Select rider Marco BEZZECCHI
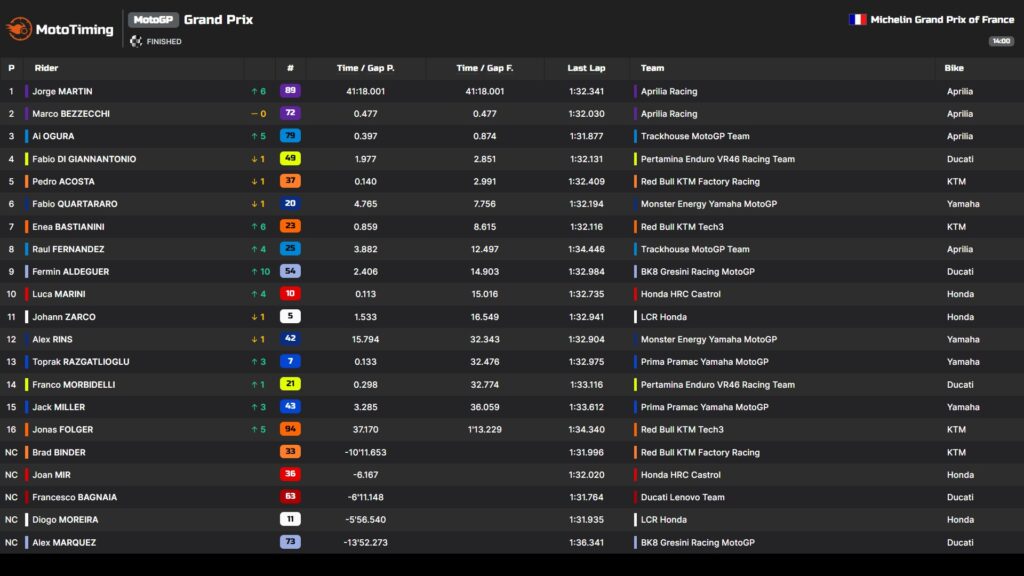1024x576 pixels. click(71, 114)
